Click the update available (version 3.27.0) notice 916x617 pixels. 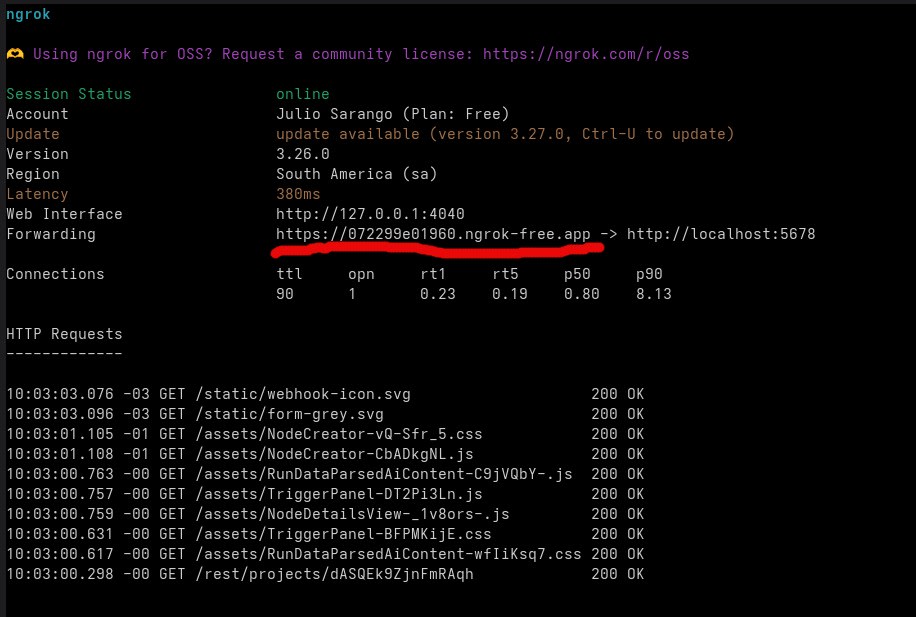click(505, 134)
